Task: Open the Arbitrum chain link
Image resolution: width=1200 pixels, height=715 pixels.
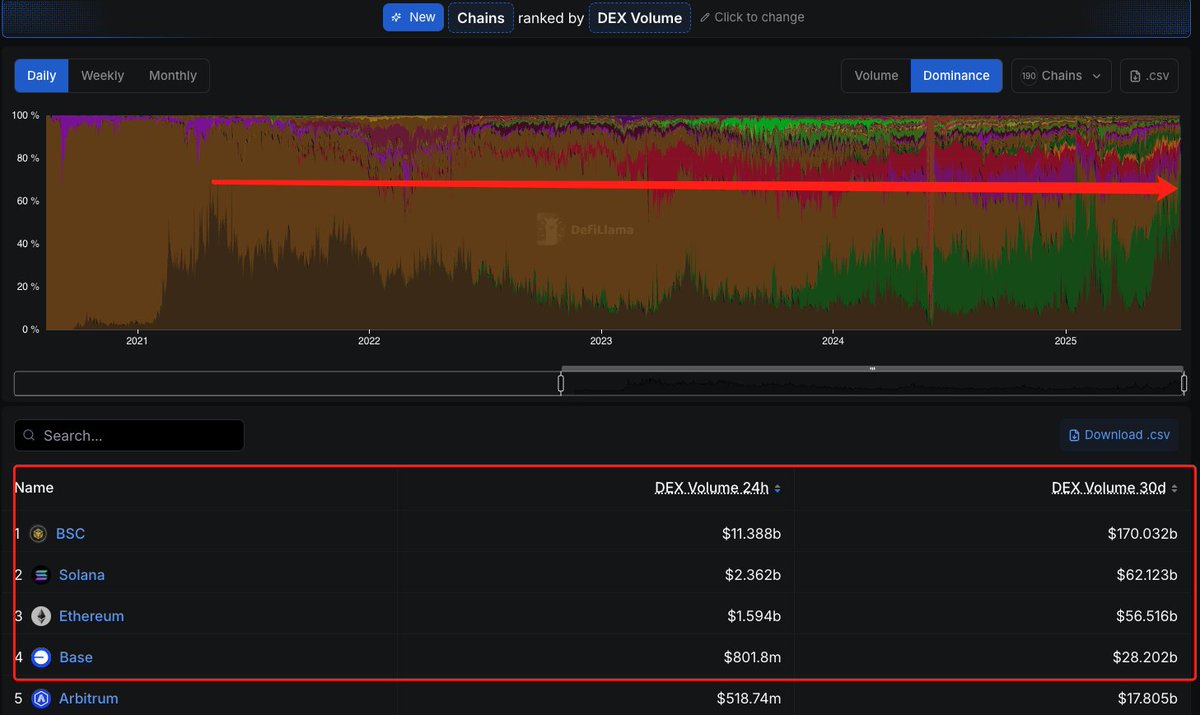Action: (88, 698)
